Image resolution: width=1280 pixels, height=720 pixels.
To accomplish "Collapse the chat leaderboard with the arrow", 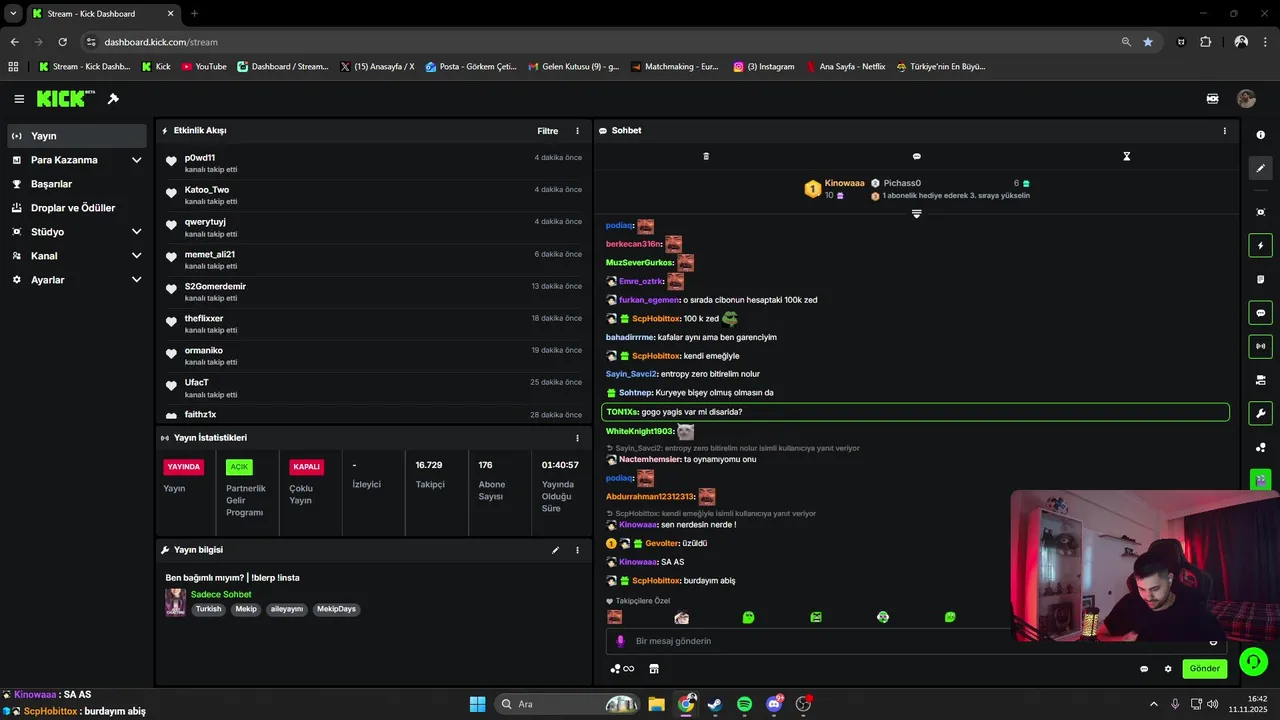I will [916, 213].
